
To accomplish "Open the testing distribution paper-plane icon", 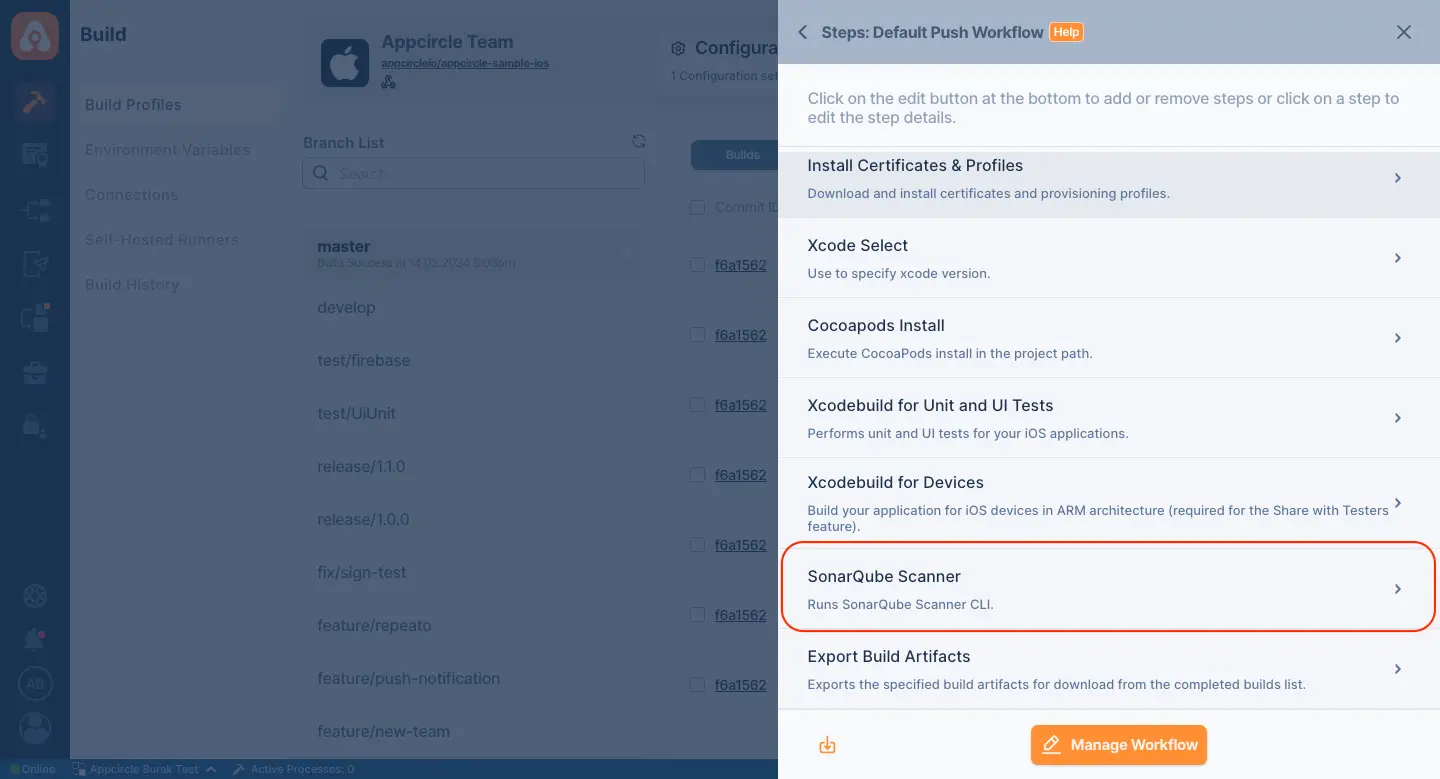I will point(35,264).
